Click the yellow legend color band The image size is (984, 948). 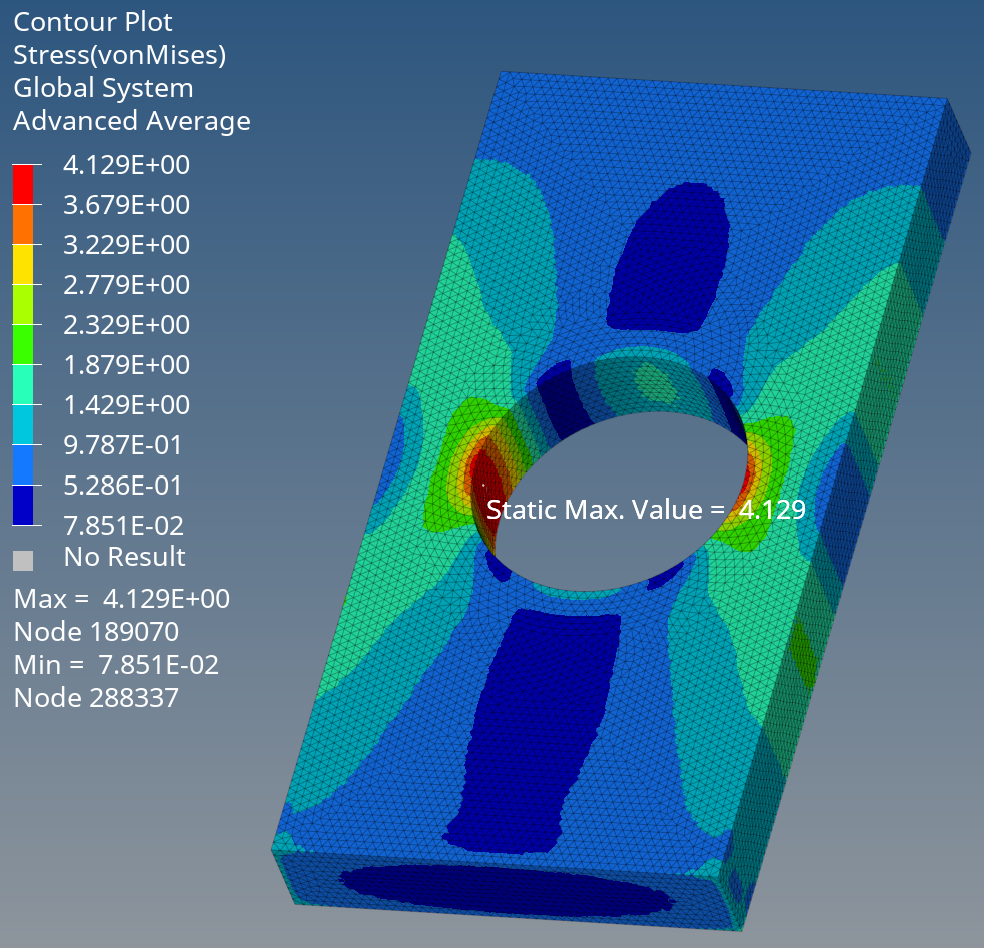click(23, 265)
